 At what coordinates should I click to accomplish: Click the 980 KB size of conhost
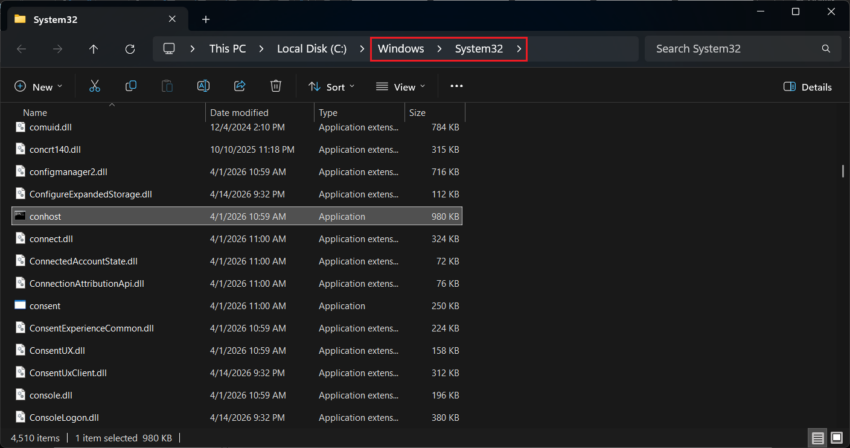point(445,216)
